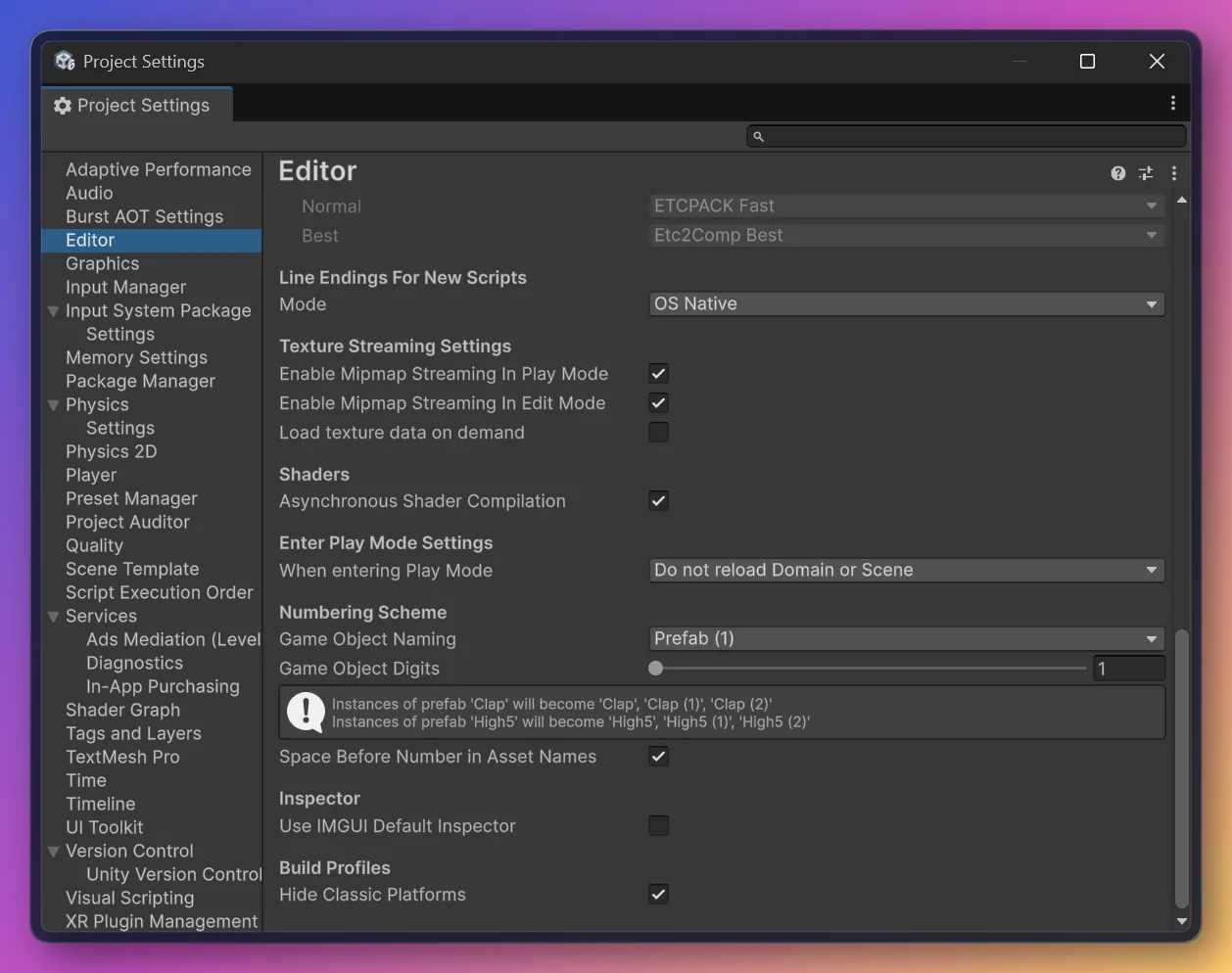1232x973 pixels.
Task: Select Ads Mediation under Services
Action: 173,639
